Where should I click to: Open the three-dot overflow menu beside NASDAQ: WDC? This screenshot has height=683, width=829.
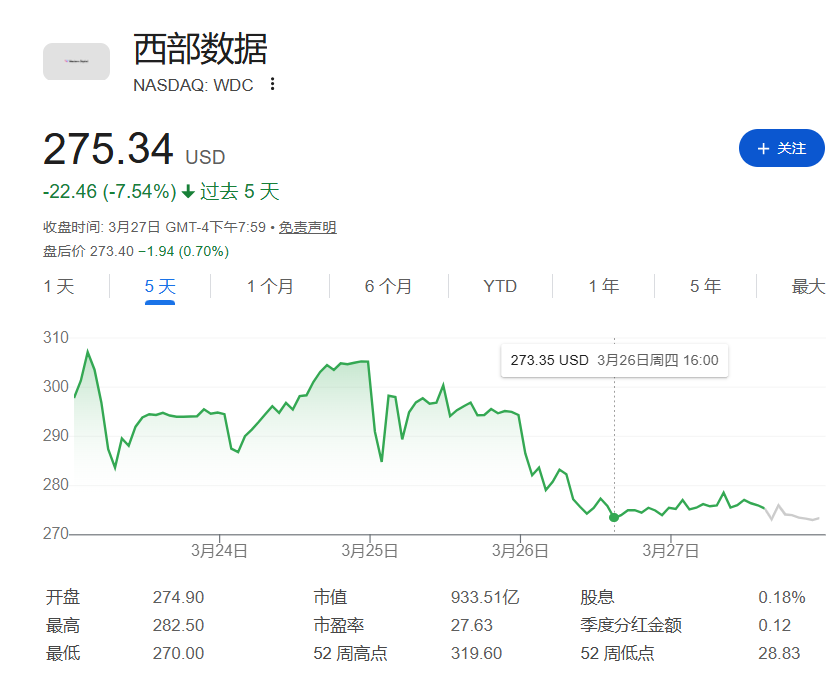pyautogui.click(x=270, y=85)
